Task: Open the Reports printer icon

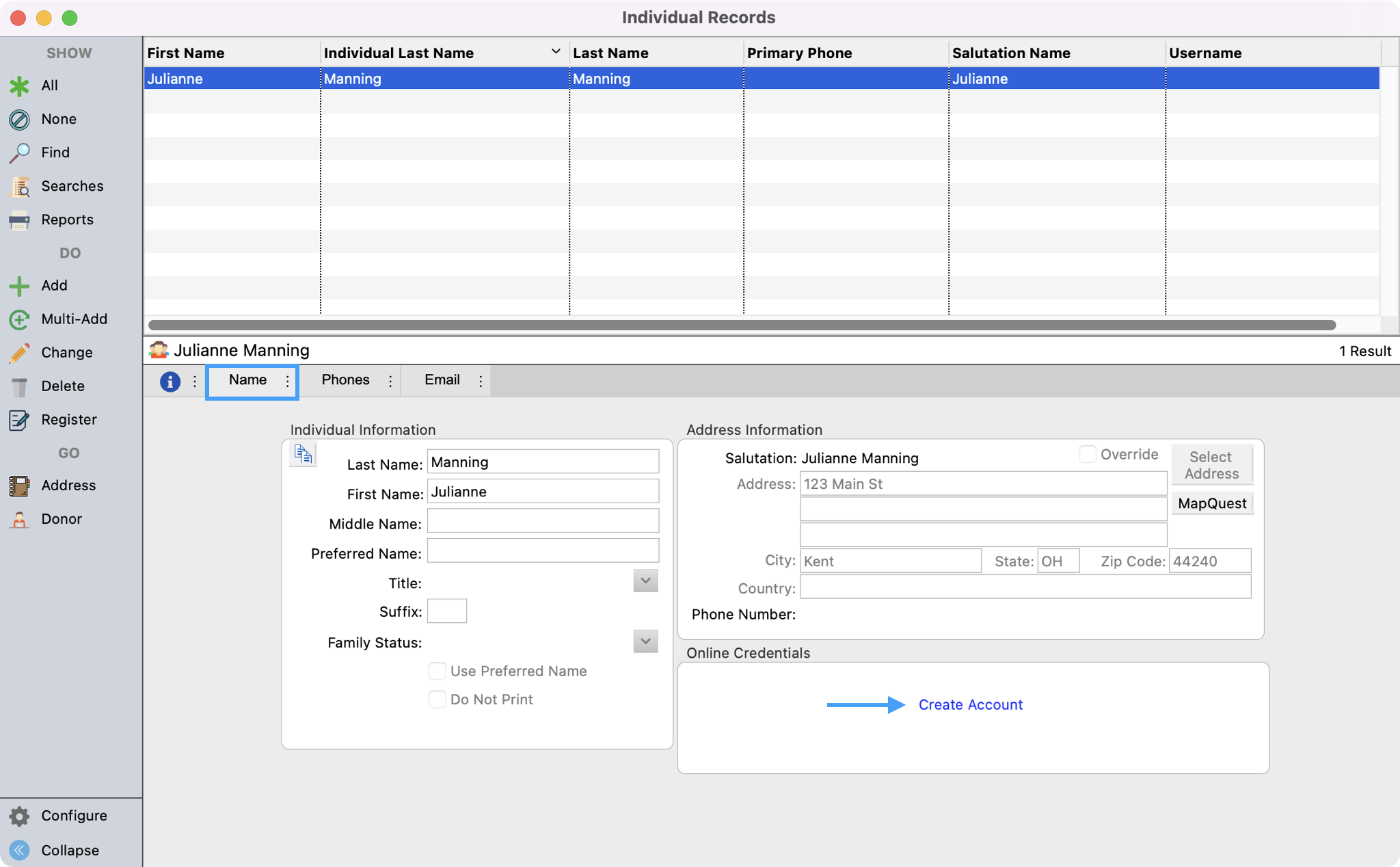Action: click(19, 220)
